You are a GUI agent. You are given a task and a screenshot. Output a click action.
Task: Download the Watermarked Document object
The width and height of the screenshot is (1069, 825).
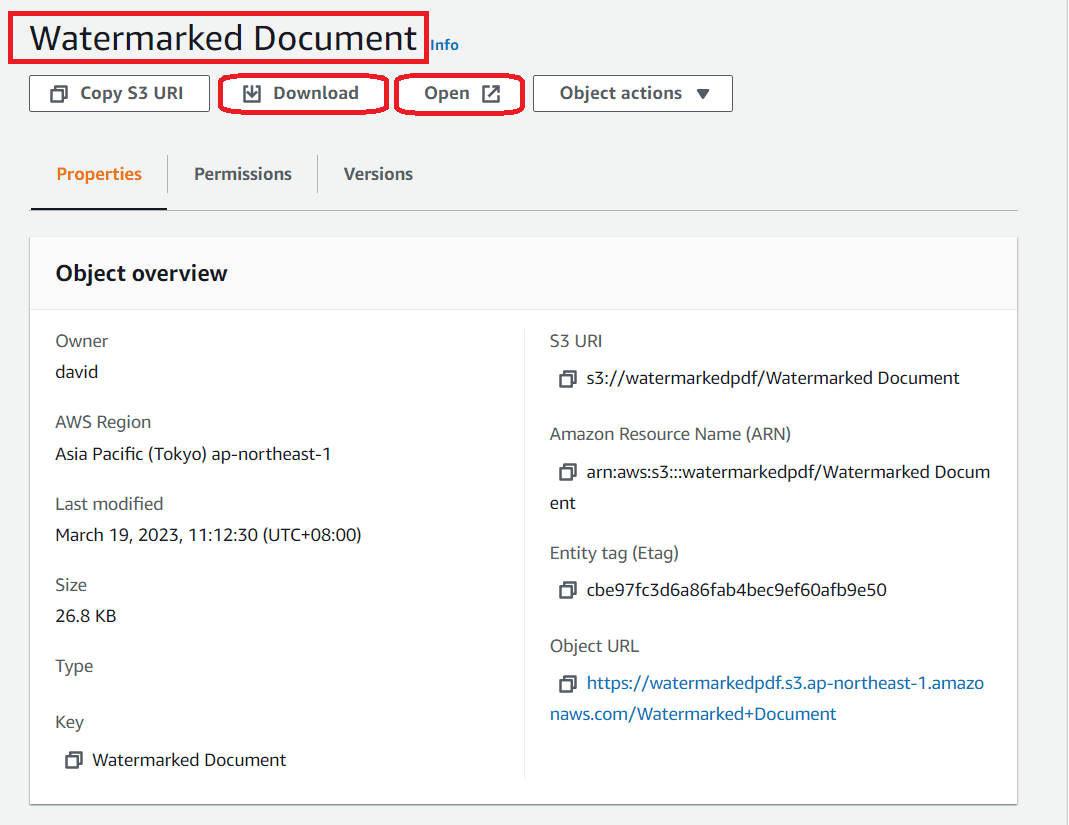[302, 93]
